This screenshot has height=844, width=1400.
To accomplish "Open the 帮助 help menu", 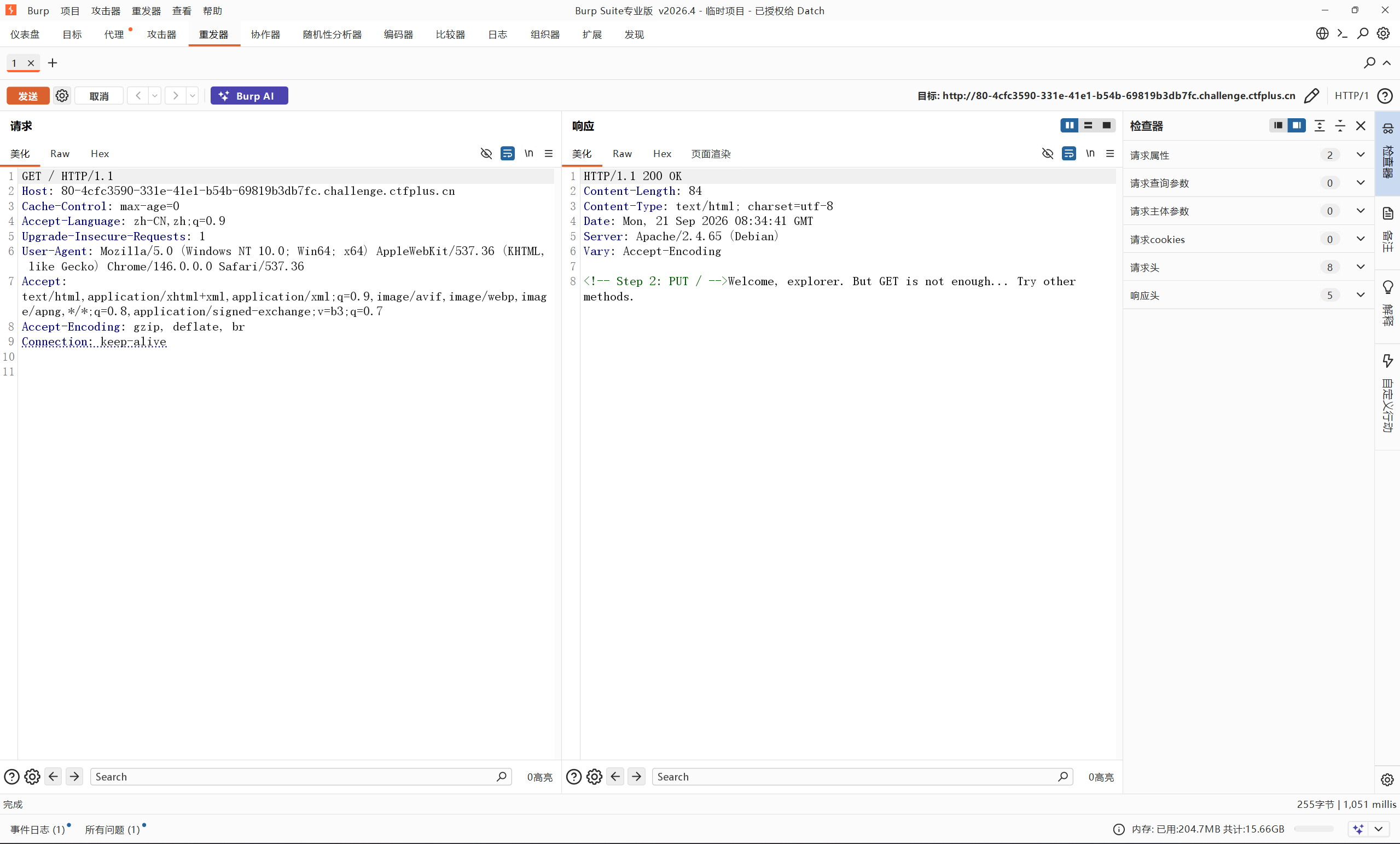I will click(x=212, y=10).
